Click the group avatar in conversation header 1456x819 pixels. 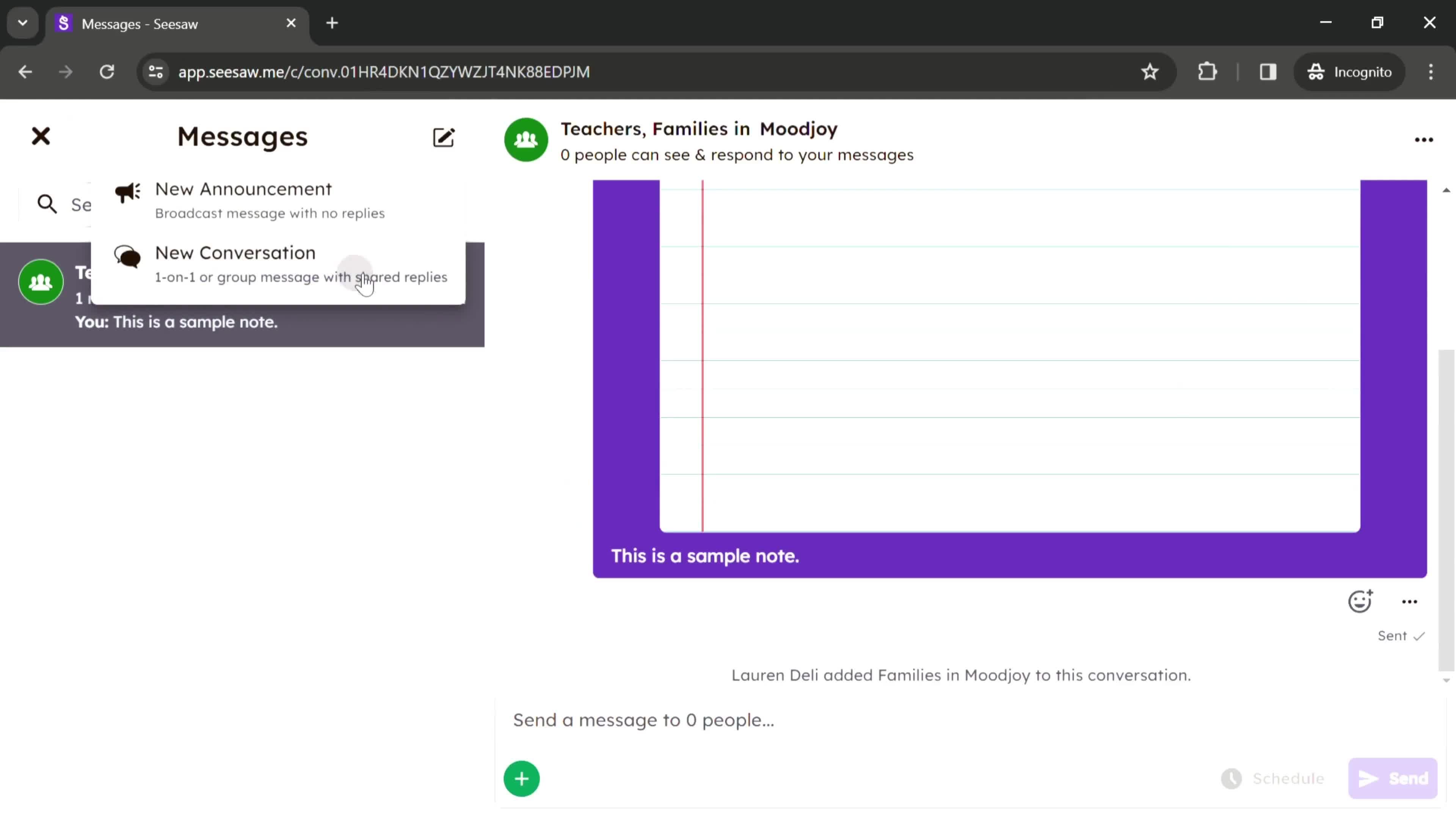click(x=526, y=140)
